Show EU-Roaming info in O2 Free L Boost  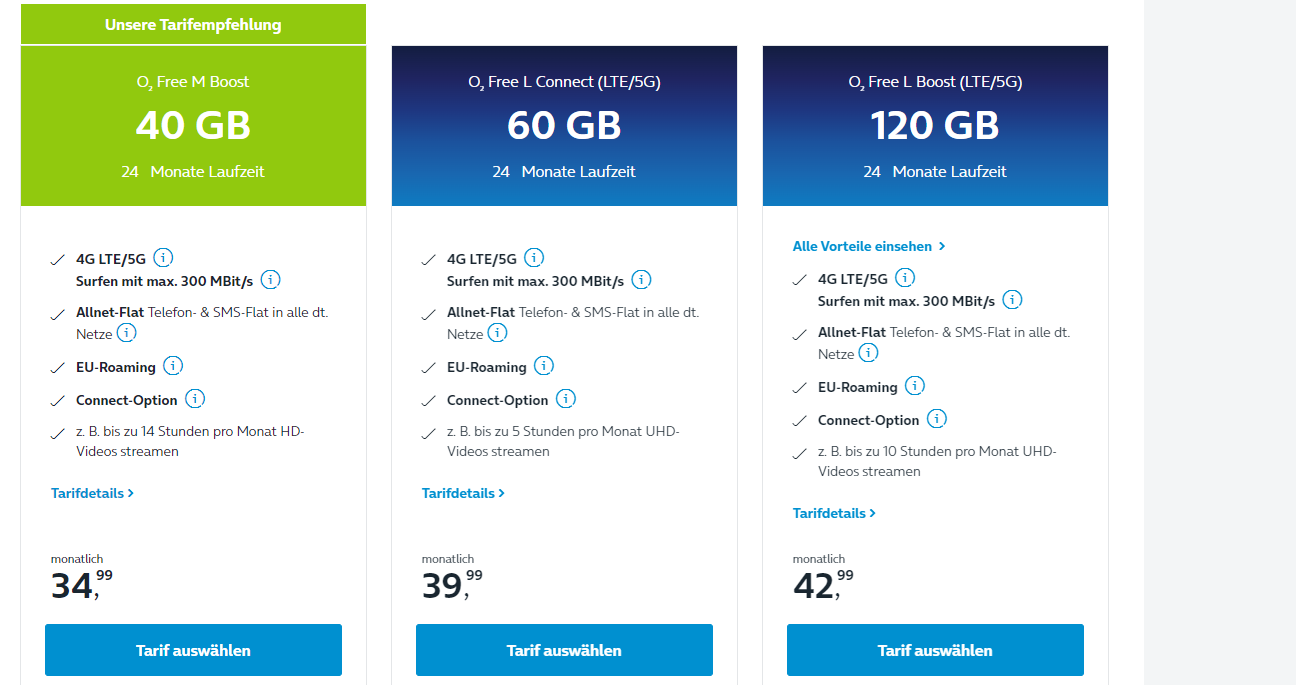pos(914,386)
